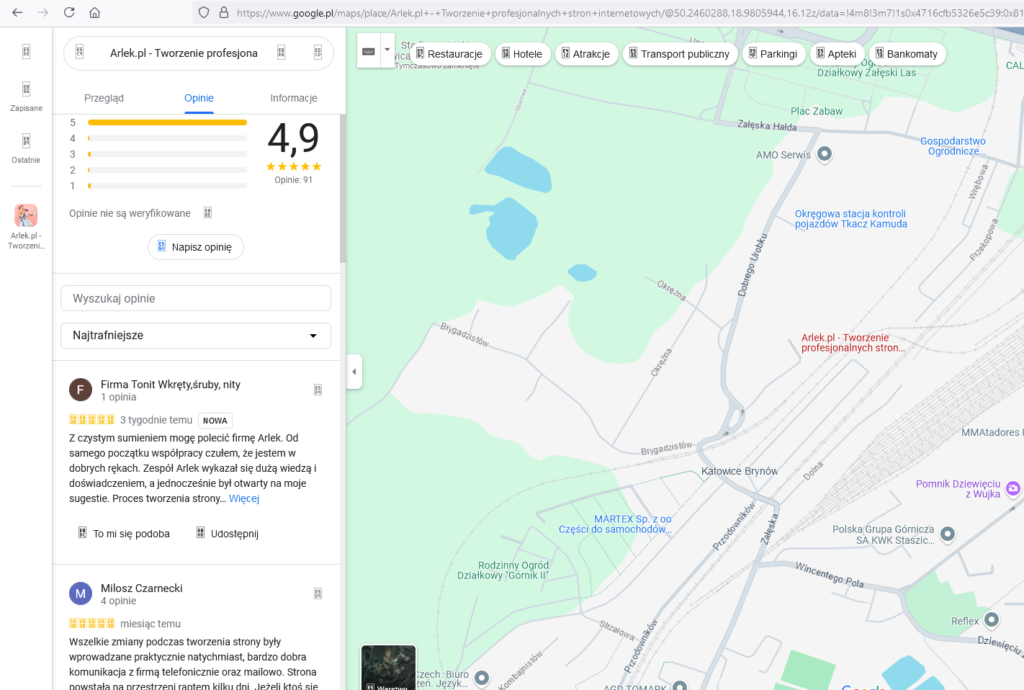Expand review text with the Więcej link
1024x690 pixels.
point(244,498)
